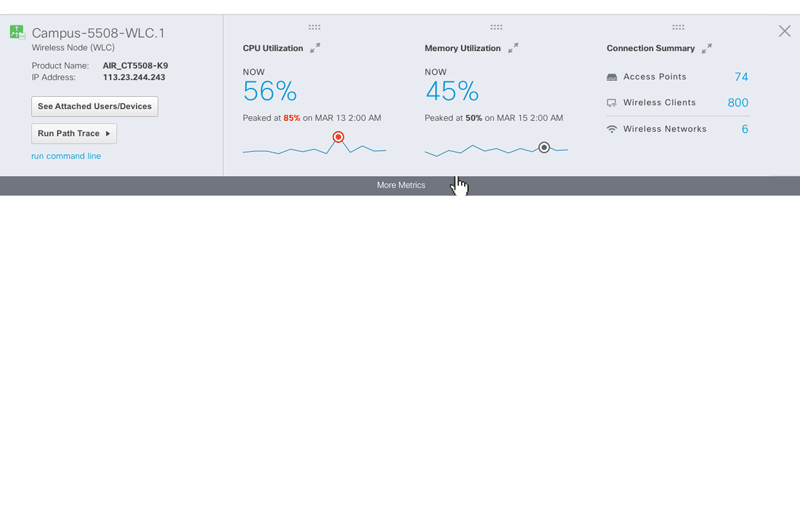Open the Wireless Clients count 800
800x518 pixels.
[x=738, y=103]
